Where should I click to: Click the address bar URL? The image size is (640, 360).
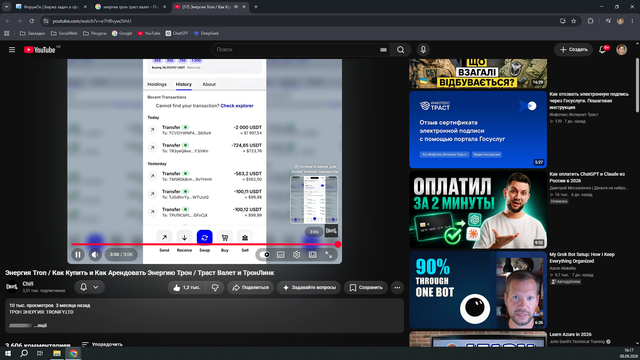(91, 21)
